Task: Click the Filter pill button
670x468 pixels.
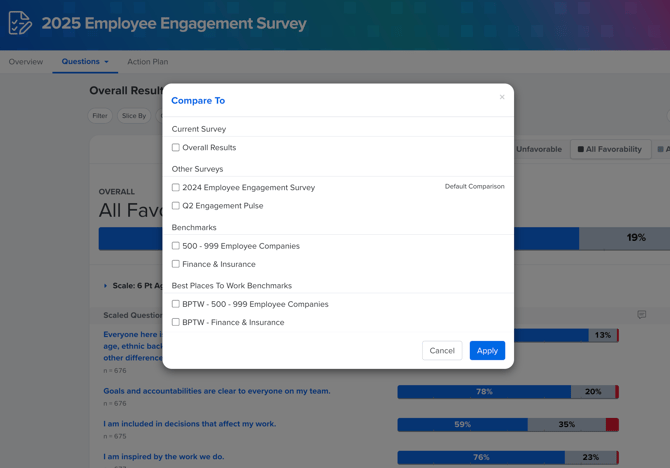Action: click(x=100, y=116)
